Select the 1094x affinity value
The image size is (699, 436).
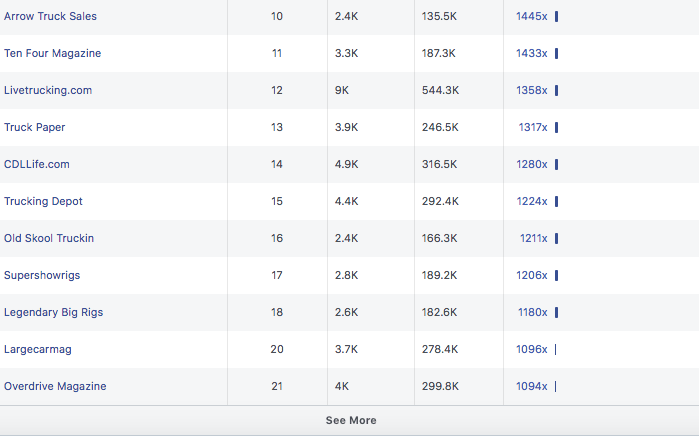531,386
